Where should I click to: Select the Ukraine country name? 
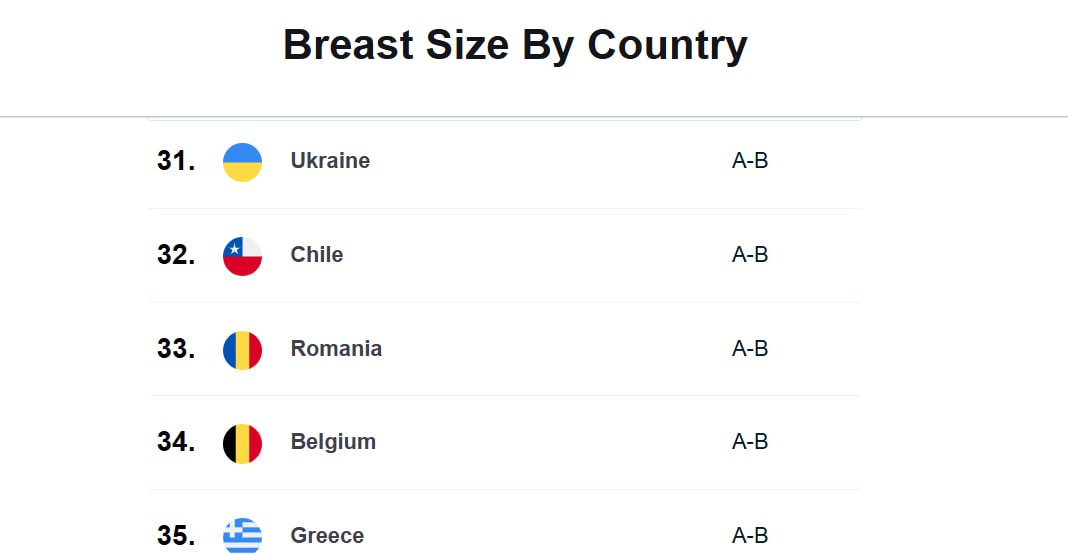tap(330, 161)
